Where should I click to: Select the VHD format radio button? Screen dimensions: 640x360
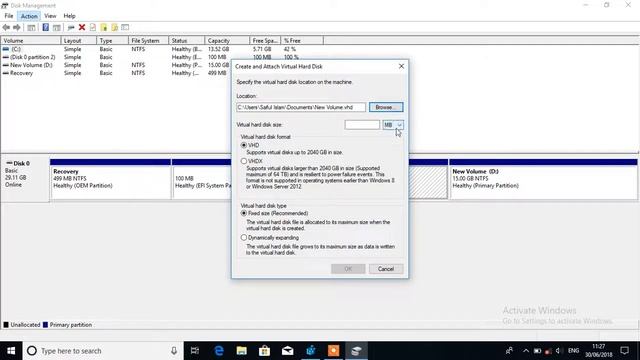(244, 145)
